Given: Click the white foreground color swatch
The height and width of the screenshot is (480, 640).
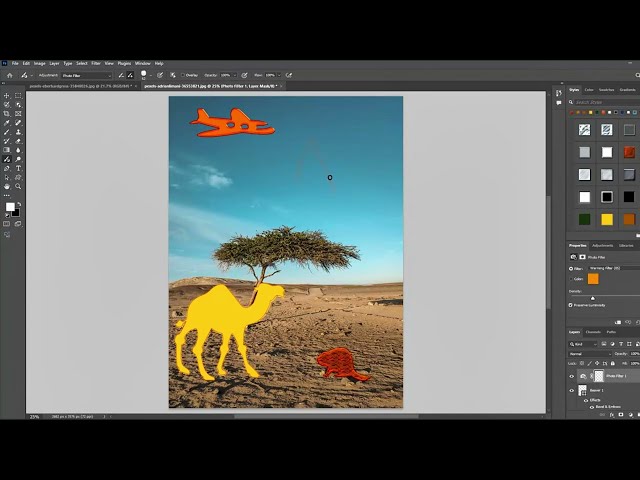Looking at the screenshot, I should tap(10, 207).
